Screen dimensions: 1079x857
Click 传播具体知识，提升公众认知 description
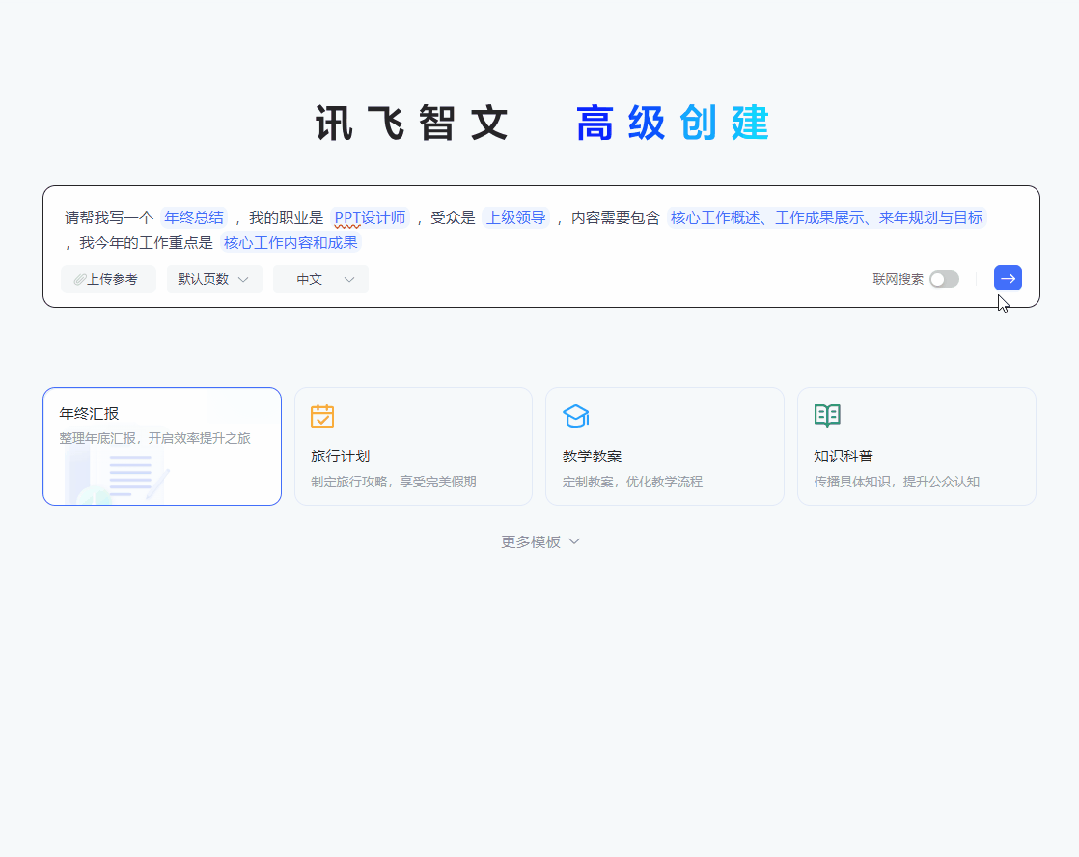pyautogui.click(x=897, y=481)
